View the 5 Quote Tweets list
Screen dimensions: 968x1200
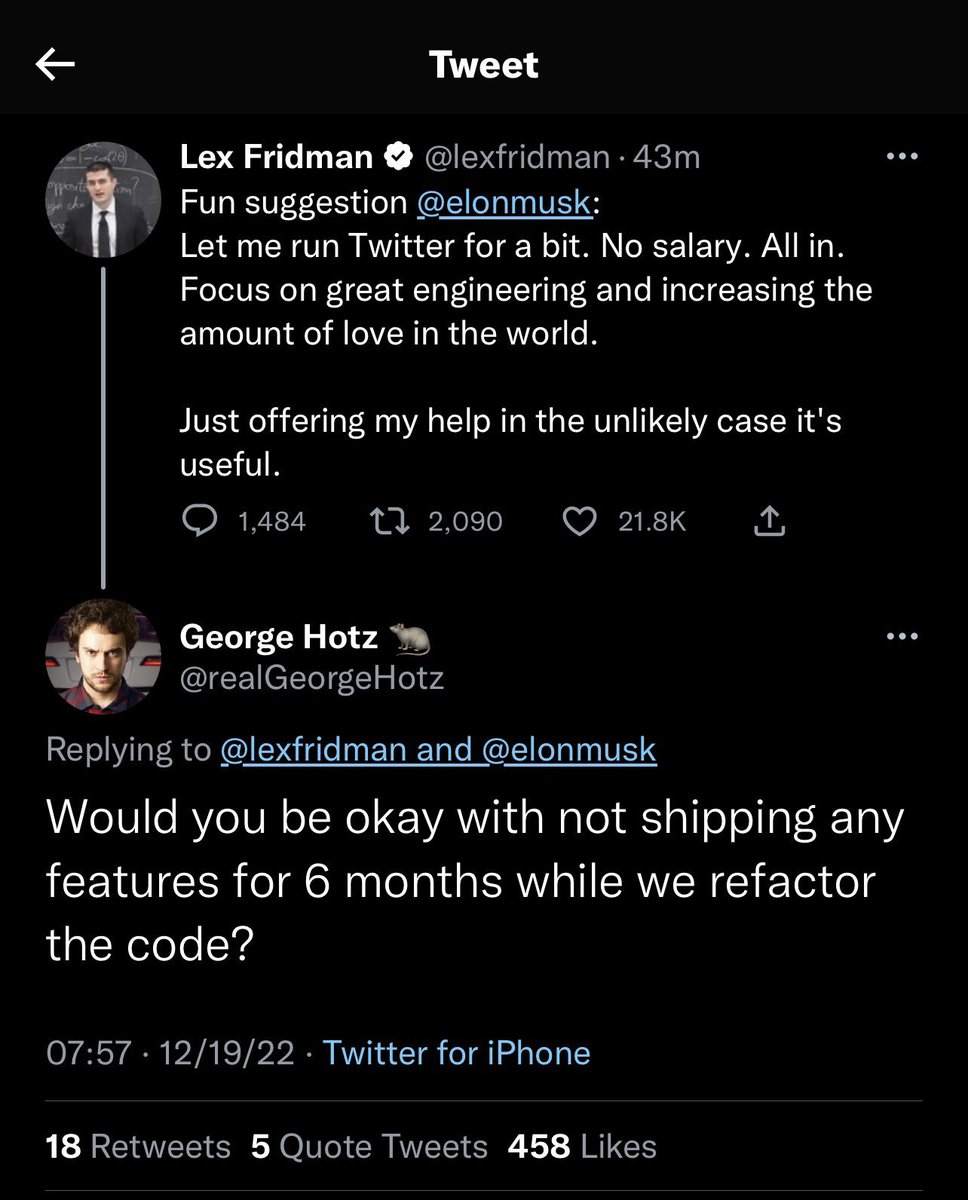369,1146
